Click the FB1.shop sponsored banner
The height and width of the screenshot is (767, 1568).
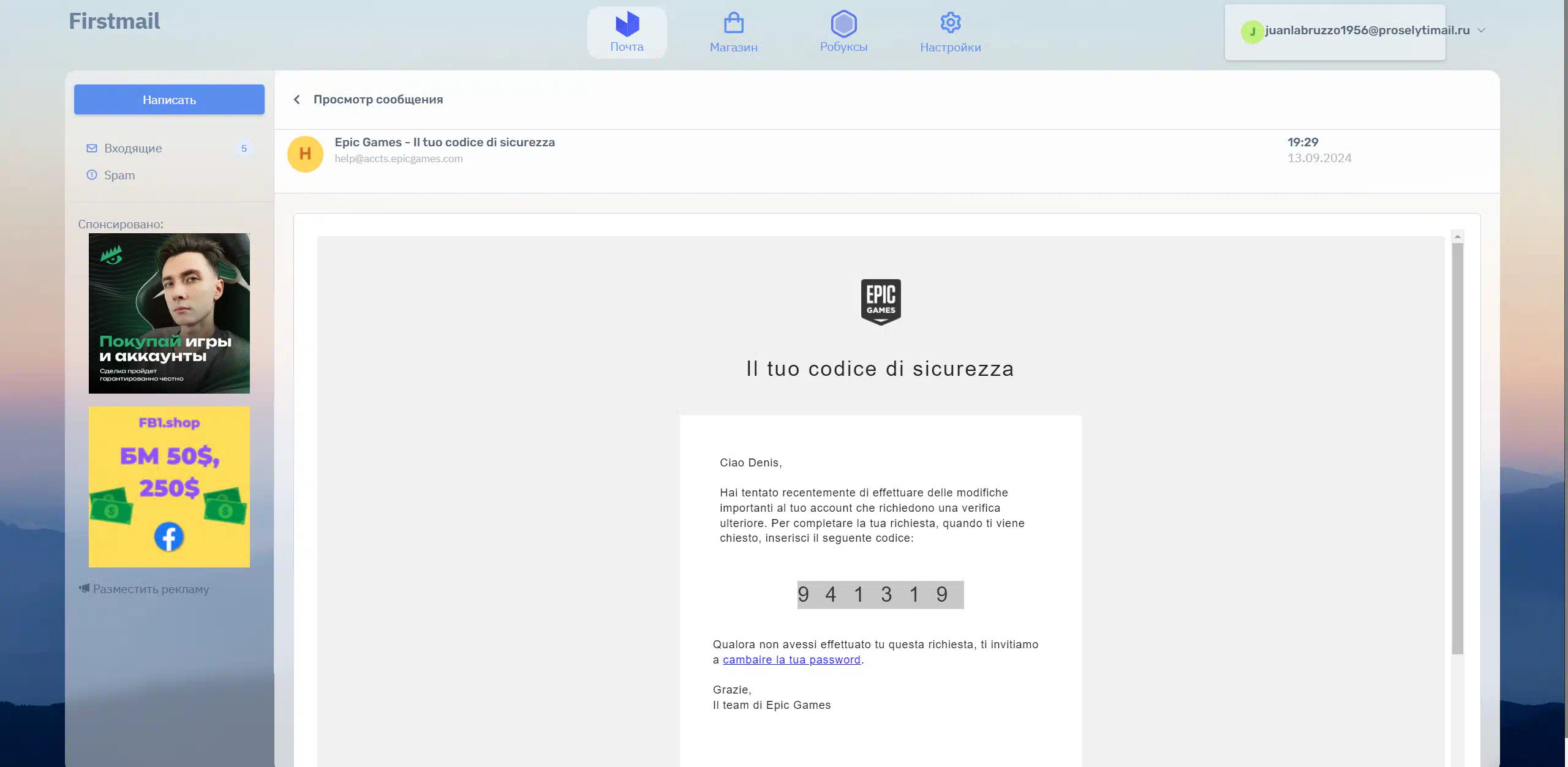pyautogui.click(x=169, y=487)
